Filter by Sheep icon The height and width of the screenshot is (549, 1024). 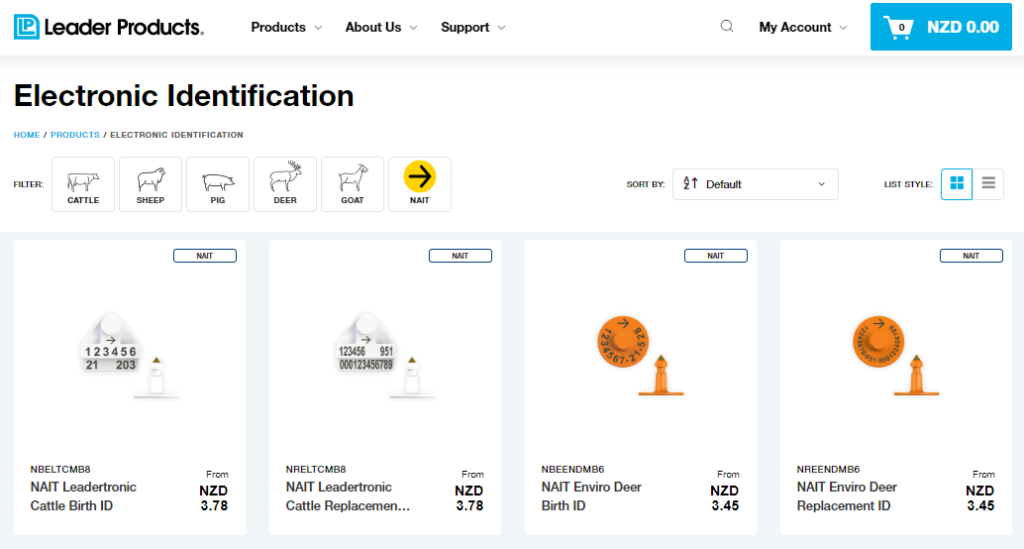pos(150,184)
